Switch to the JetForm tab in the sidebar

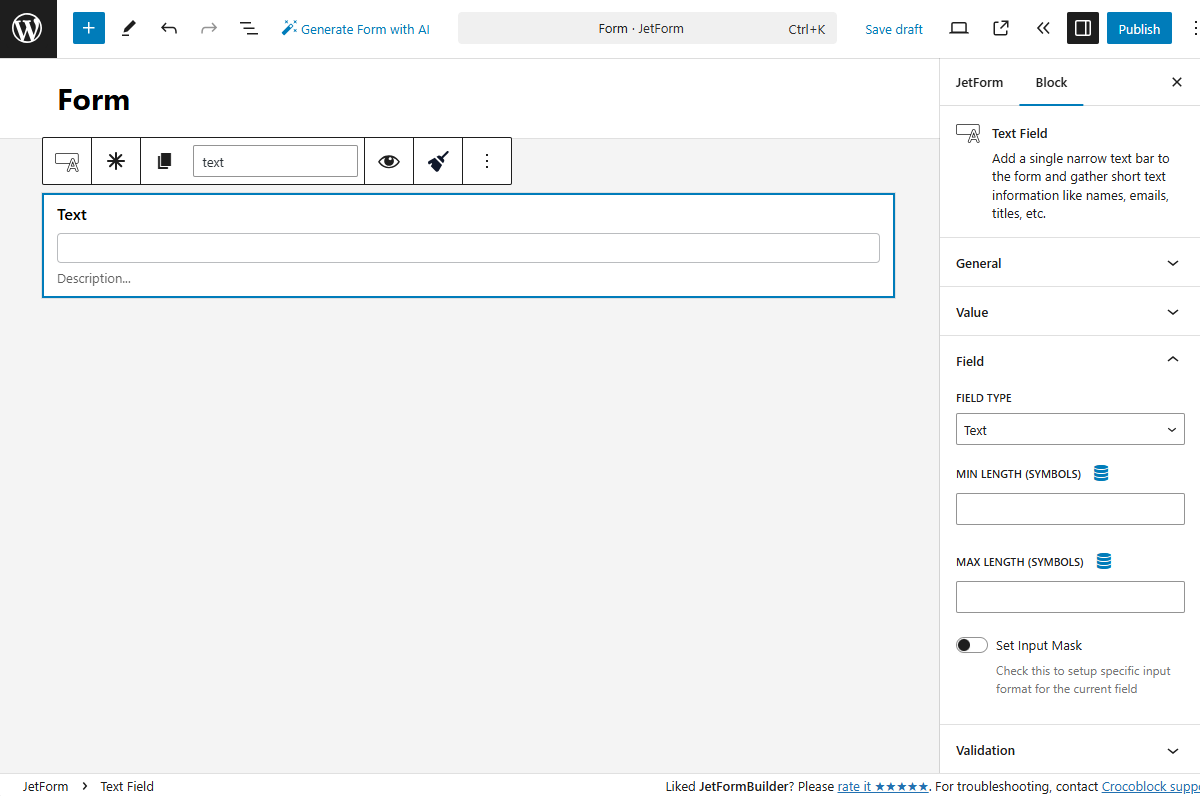tap(979, 82)
